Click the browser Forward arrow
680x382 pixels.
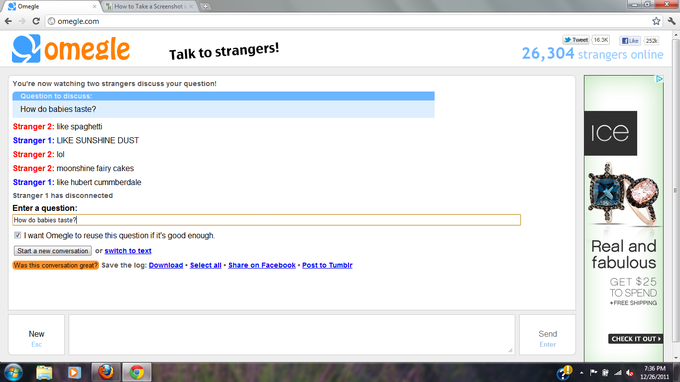pos(22,21)
